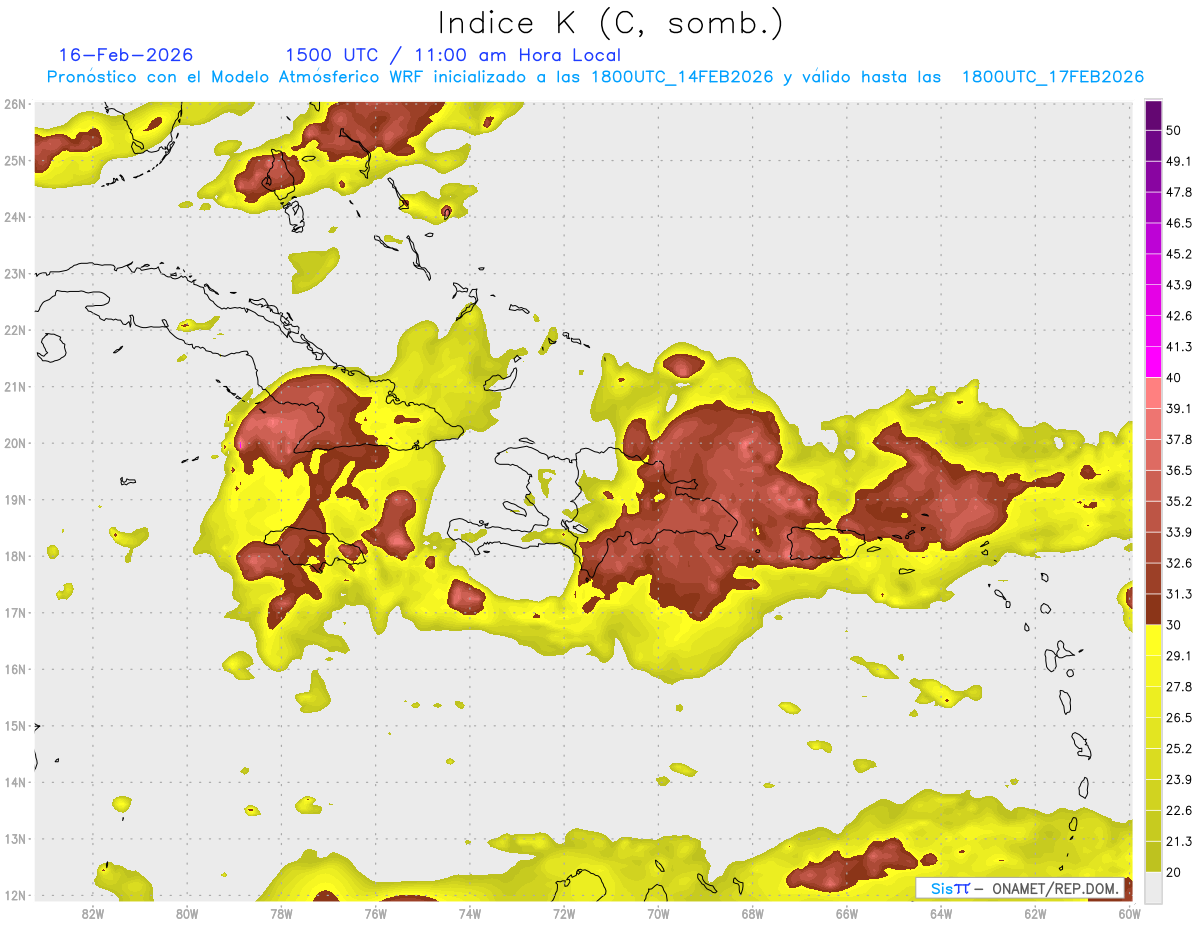This screenshot has width=1200, height=927.
Task: Click the colorbar label "40"
Action: (1173, 377)
